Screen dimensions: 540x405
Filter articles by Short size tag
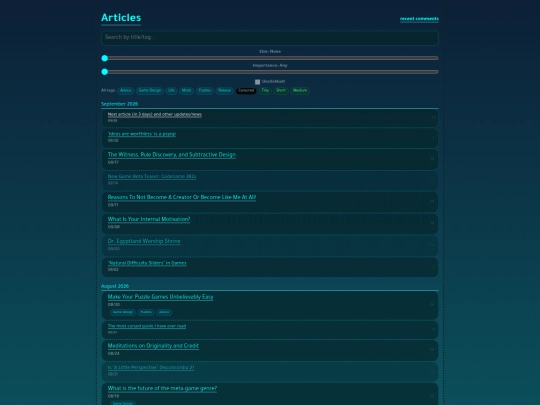pos(281,91)
